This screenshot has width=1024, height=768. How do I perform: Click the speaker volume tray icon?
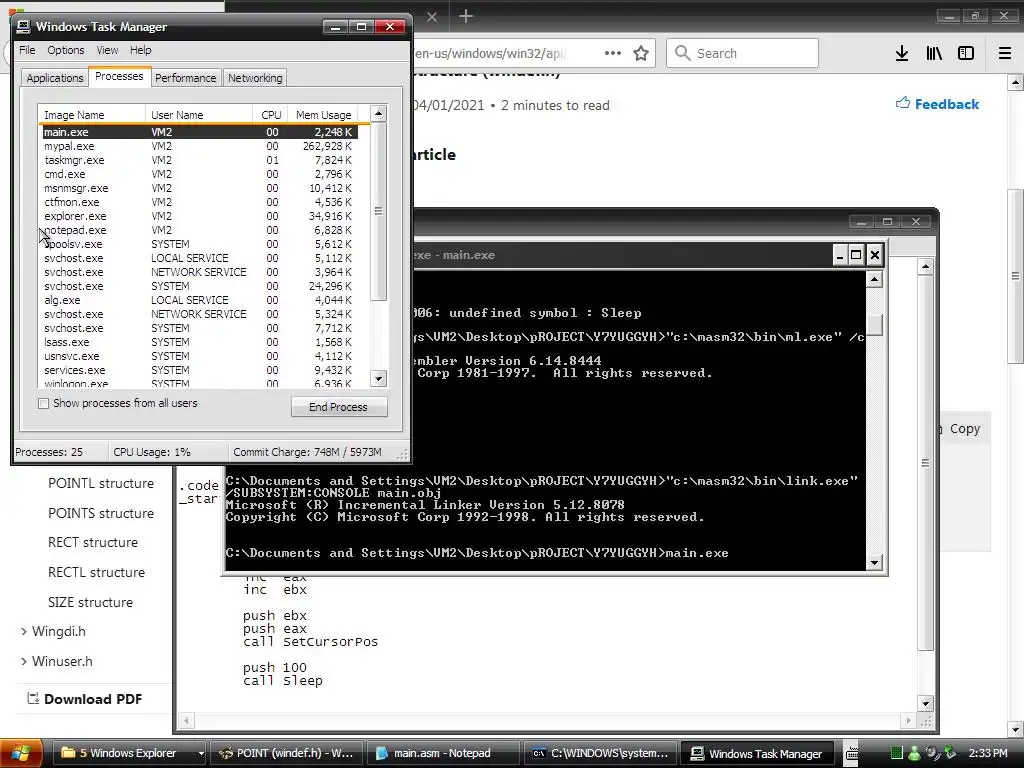[932, 753]
